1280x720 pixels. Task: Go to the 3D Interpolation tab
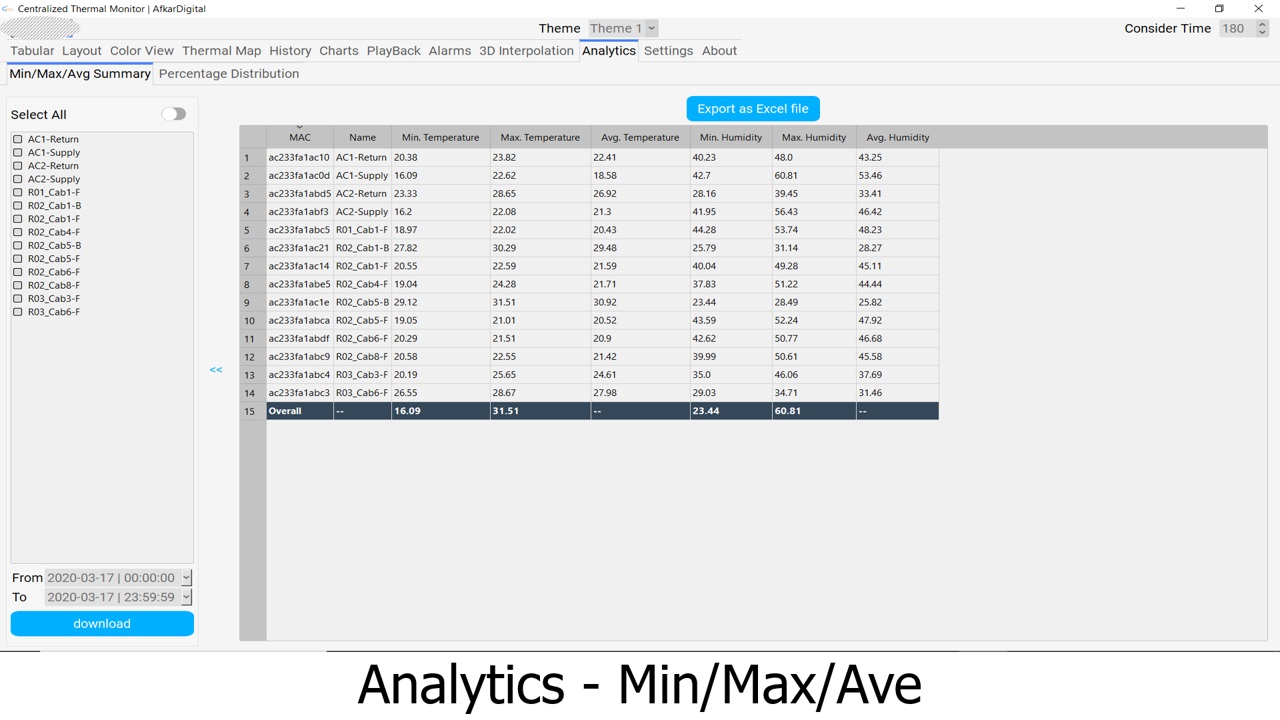(526, 51)
